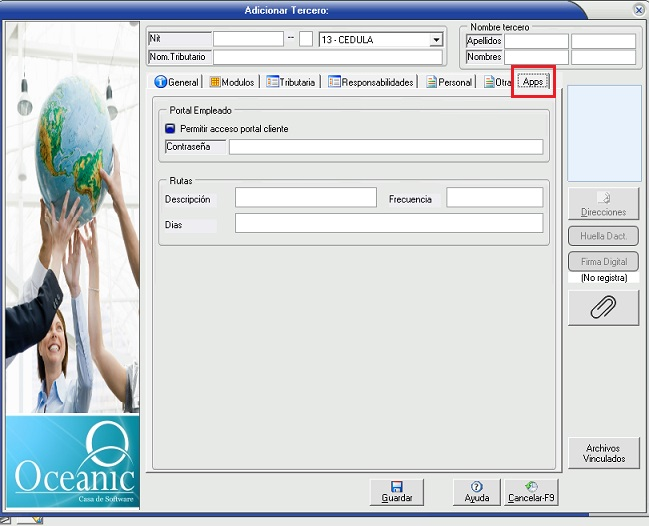Click the paperclip attachment button

(603, 308)
